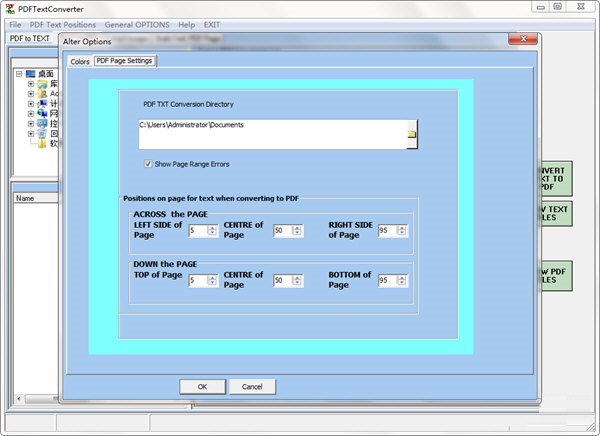Click the across-page CENTRE of Page spinner arrows
Screen dimensions: 600x436
click(297, 230)
